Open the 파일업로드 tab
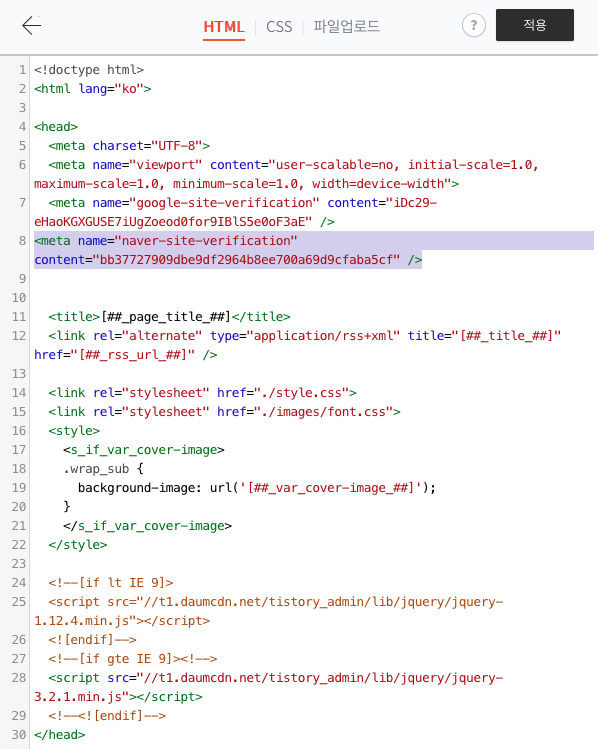 [346, 26]
